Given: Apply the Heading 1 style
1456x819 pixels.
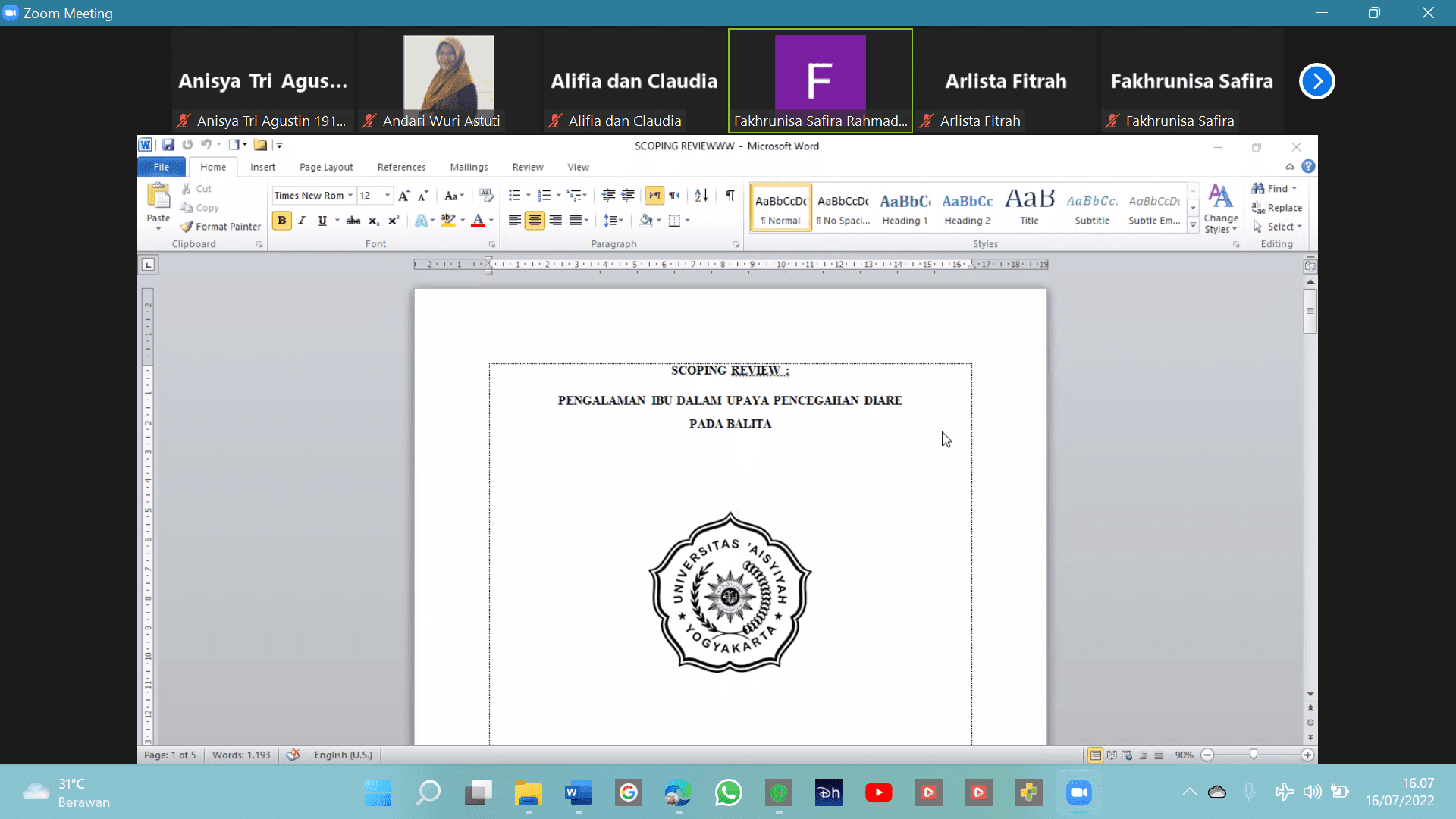Looking at the screenshot, I should pyautogui.click(x=905, y=207).
